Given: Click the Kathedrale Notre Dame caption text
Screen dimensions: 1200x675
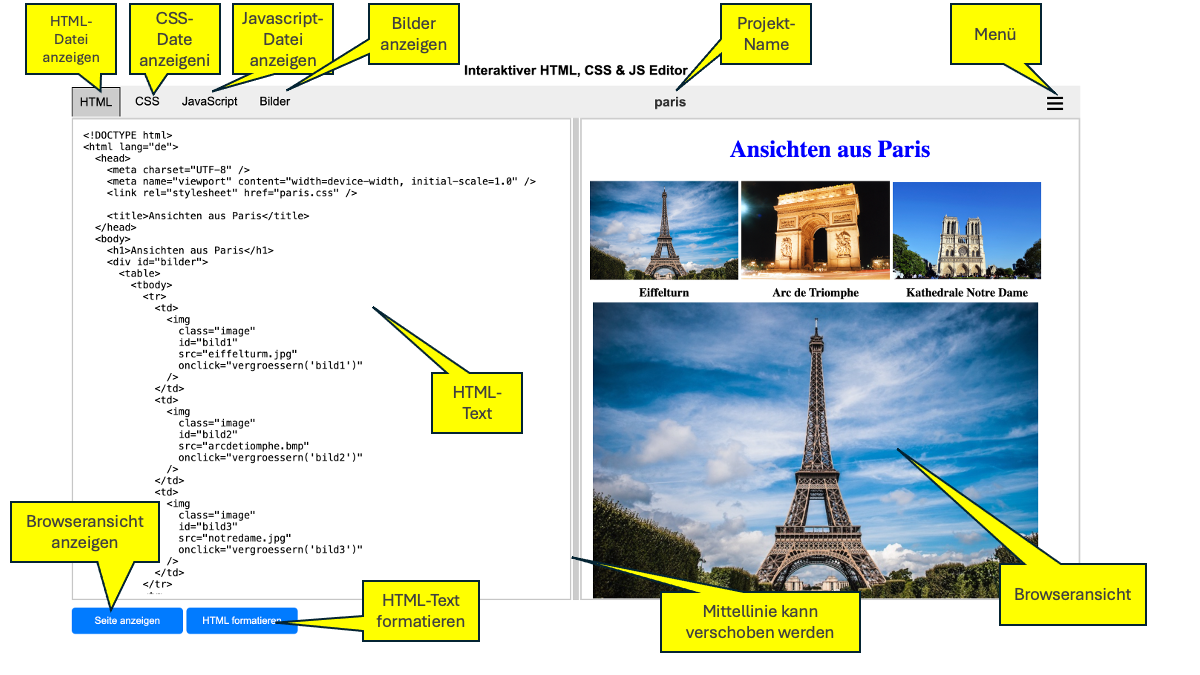Looking at the screenshot, I should (966, 293).
